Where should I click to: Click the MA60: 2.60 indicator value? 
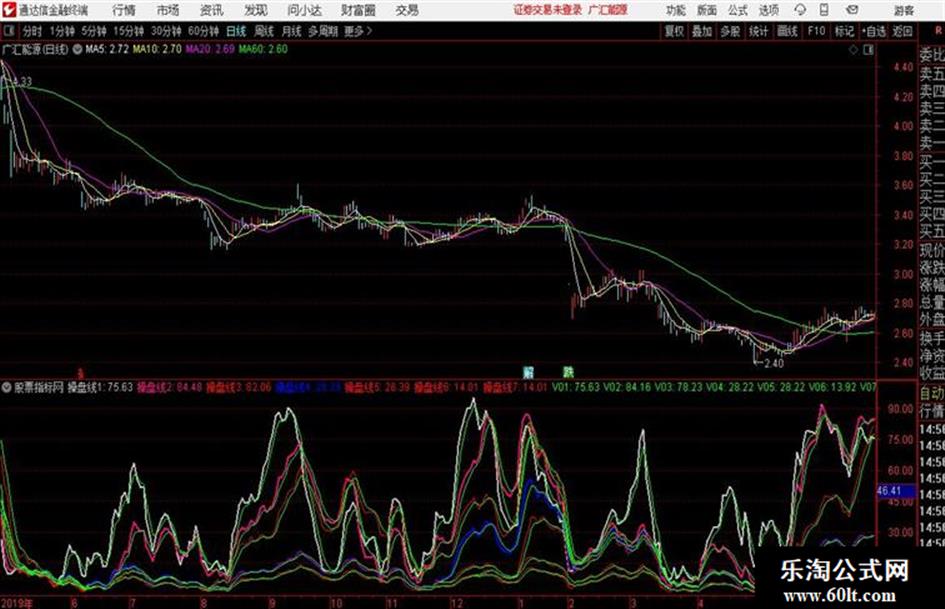point(263,49)
